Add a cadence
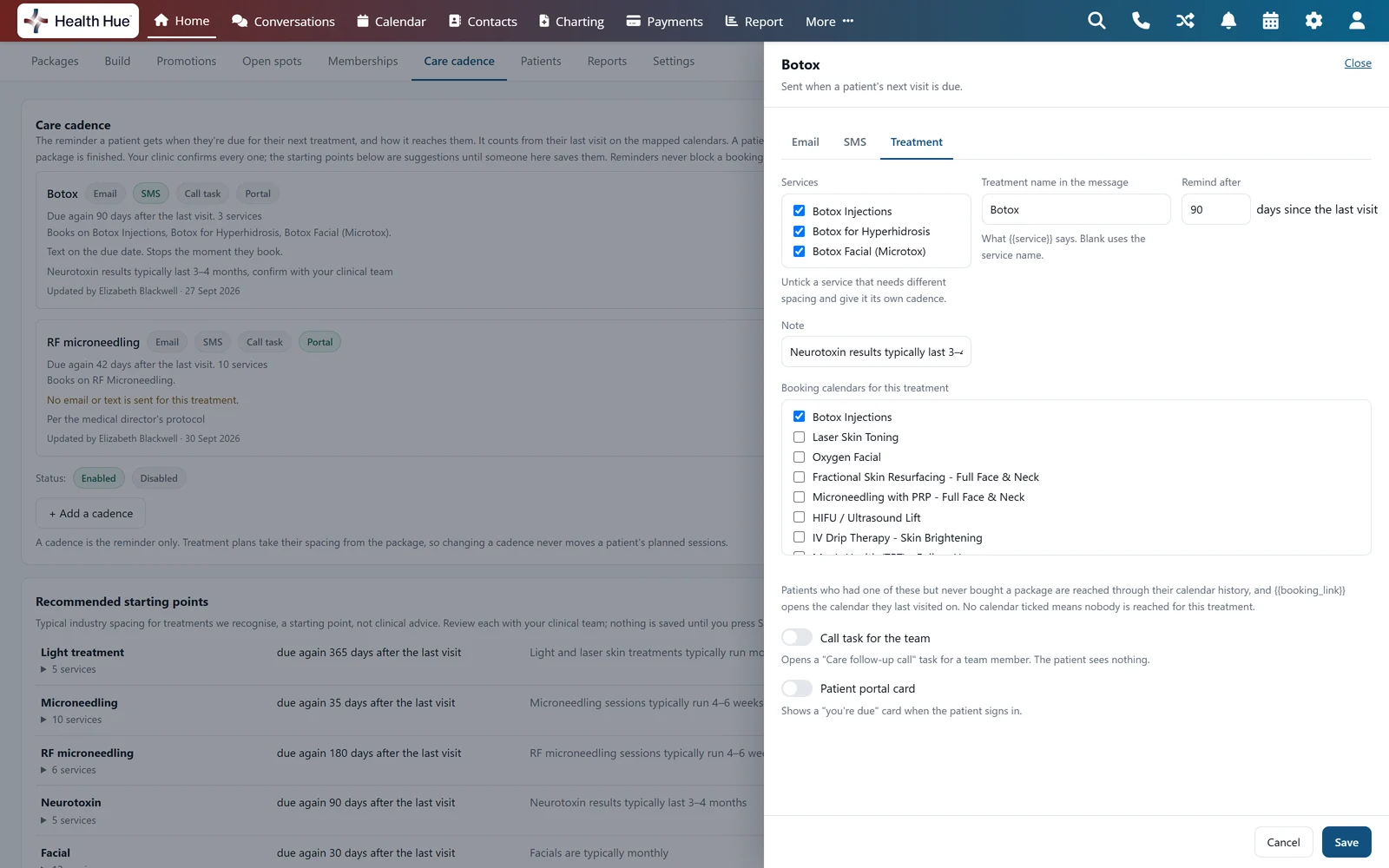This screenshot has width=1389, height=868. 90,513
